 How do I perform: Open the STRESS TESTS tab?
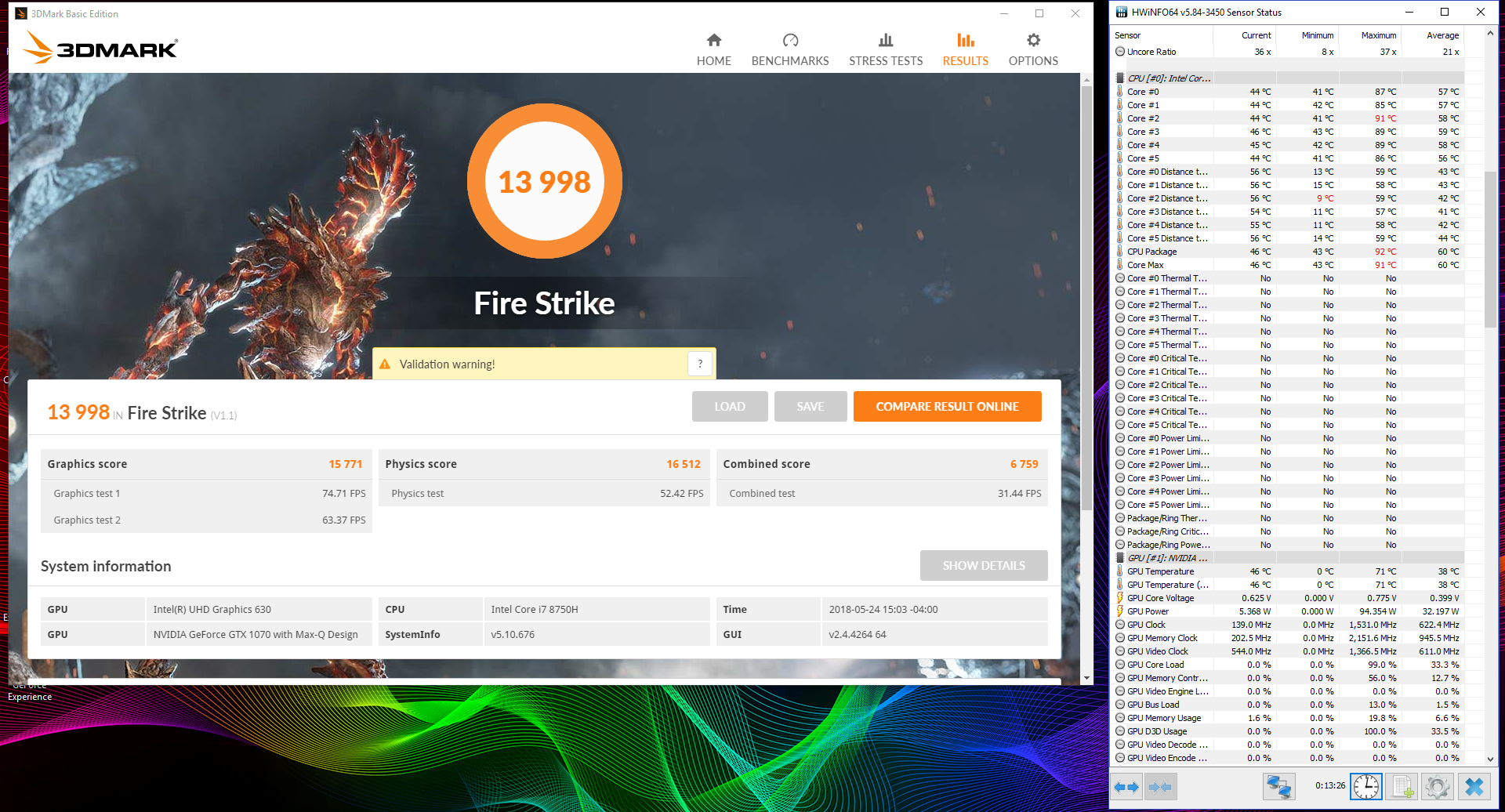pos(886,50)
